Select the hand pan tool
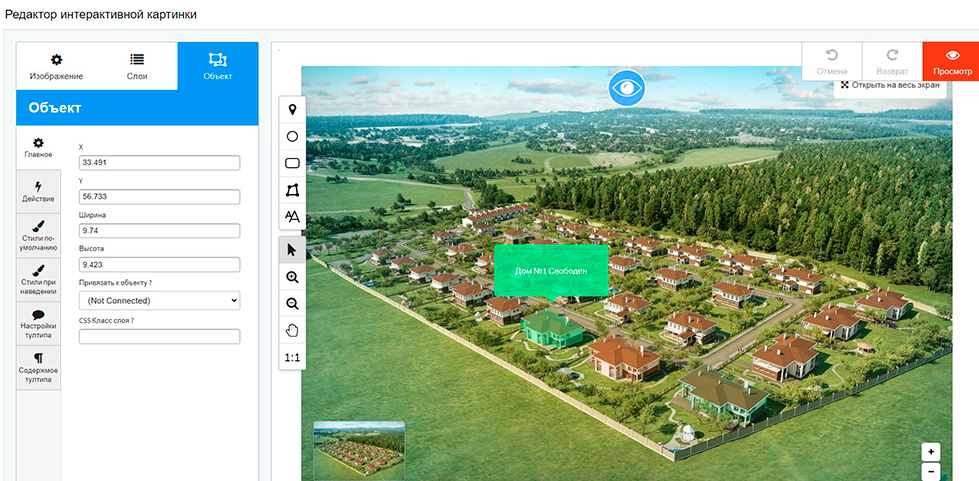This screenshot has height=481, width=979. coord(292,330)
